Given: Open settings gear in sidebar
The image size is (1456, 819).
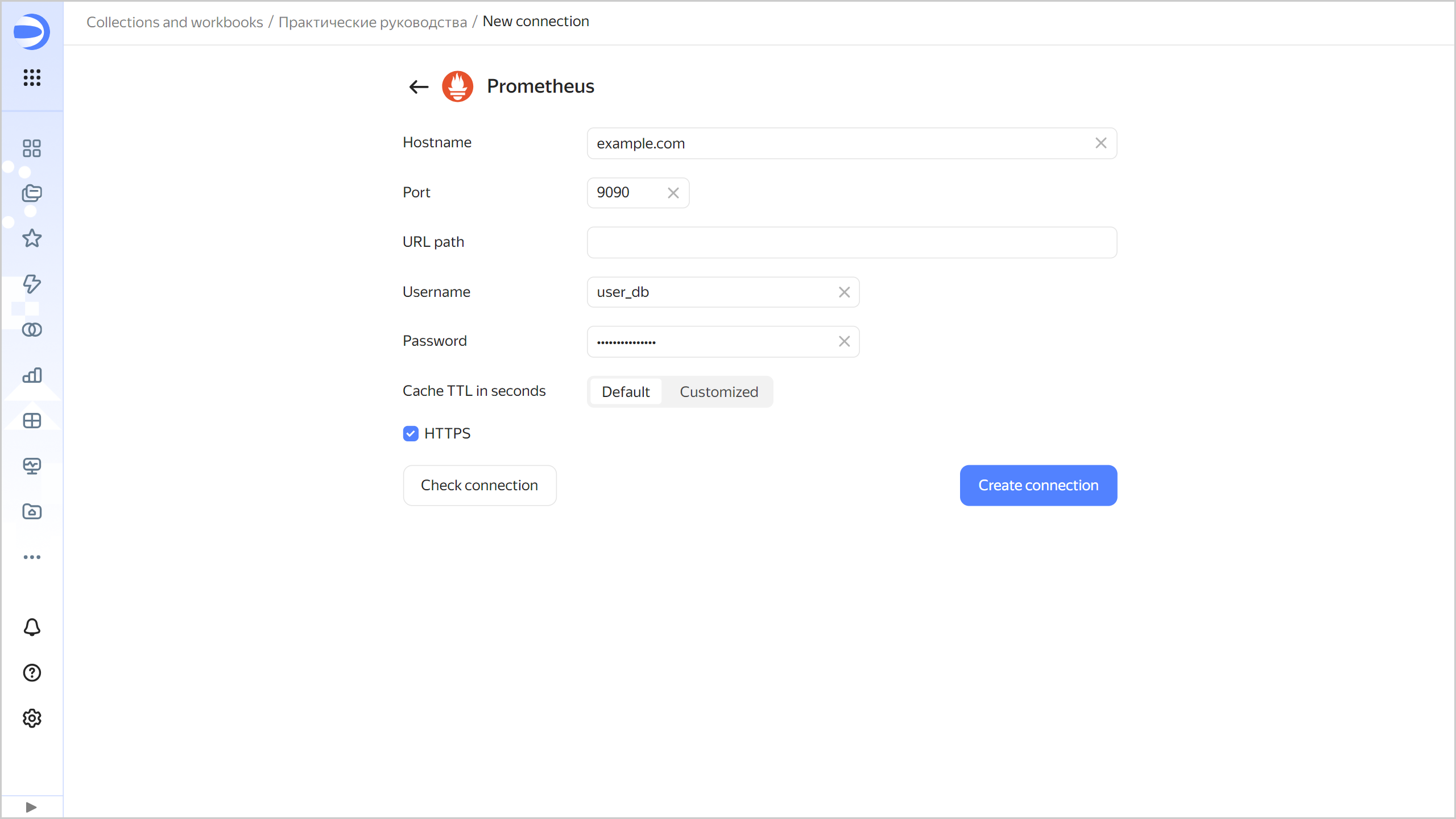Looking at the screenshot, I should (32, 718).
